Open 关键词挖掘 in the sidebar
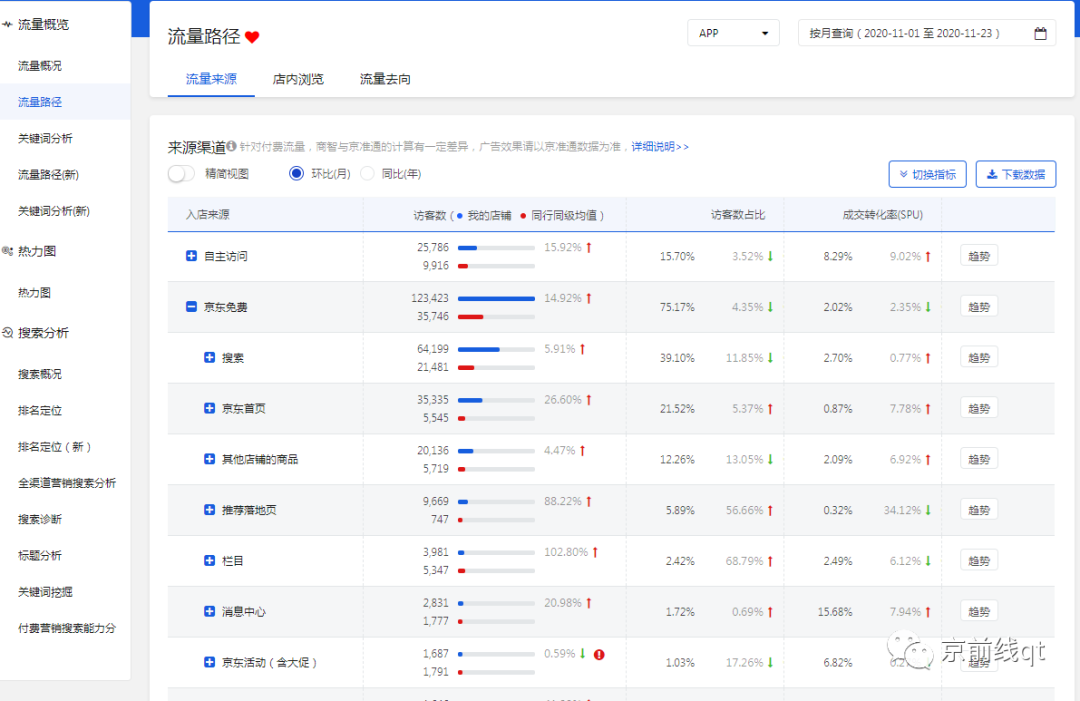 click(45, 592)
